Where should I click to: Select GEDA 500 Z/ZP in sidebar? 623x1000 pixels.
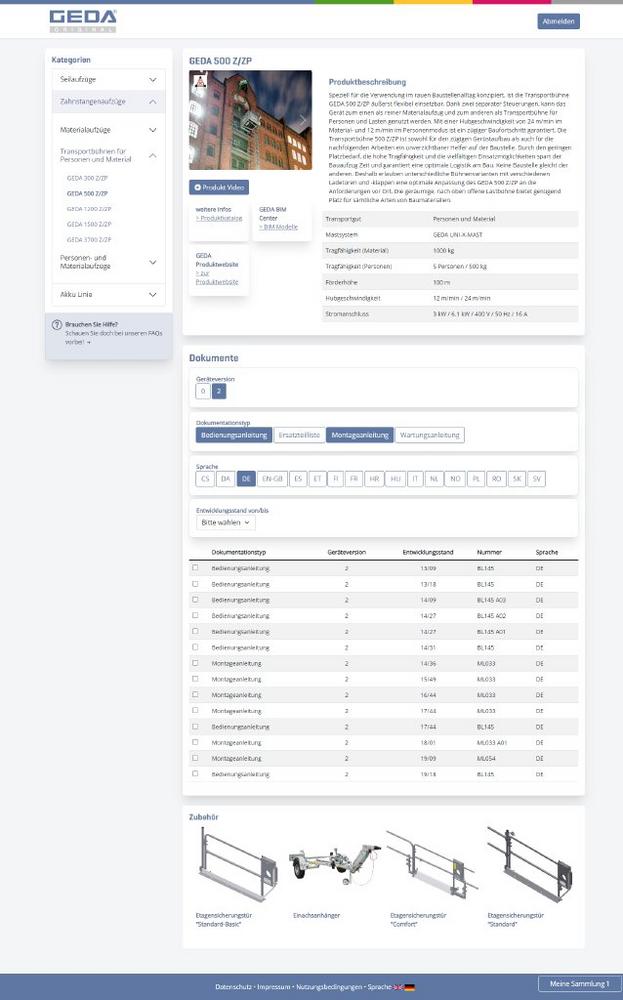point(87,193)
